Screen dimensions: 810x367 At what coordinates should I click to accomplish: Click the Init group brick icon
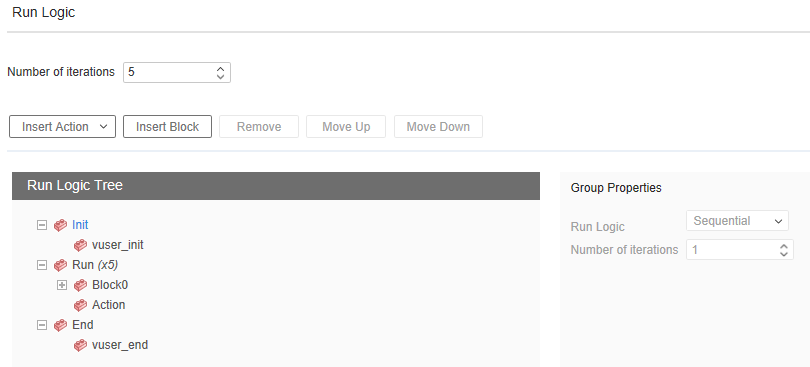click(60, 225)
